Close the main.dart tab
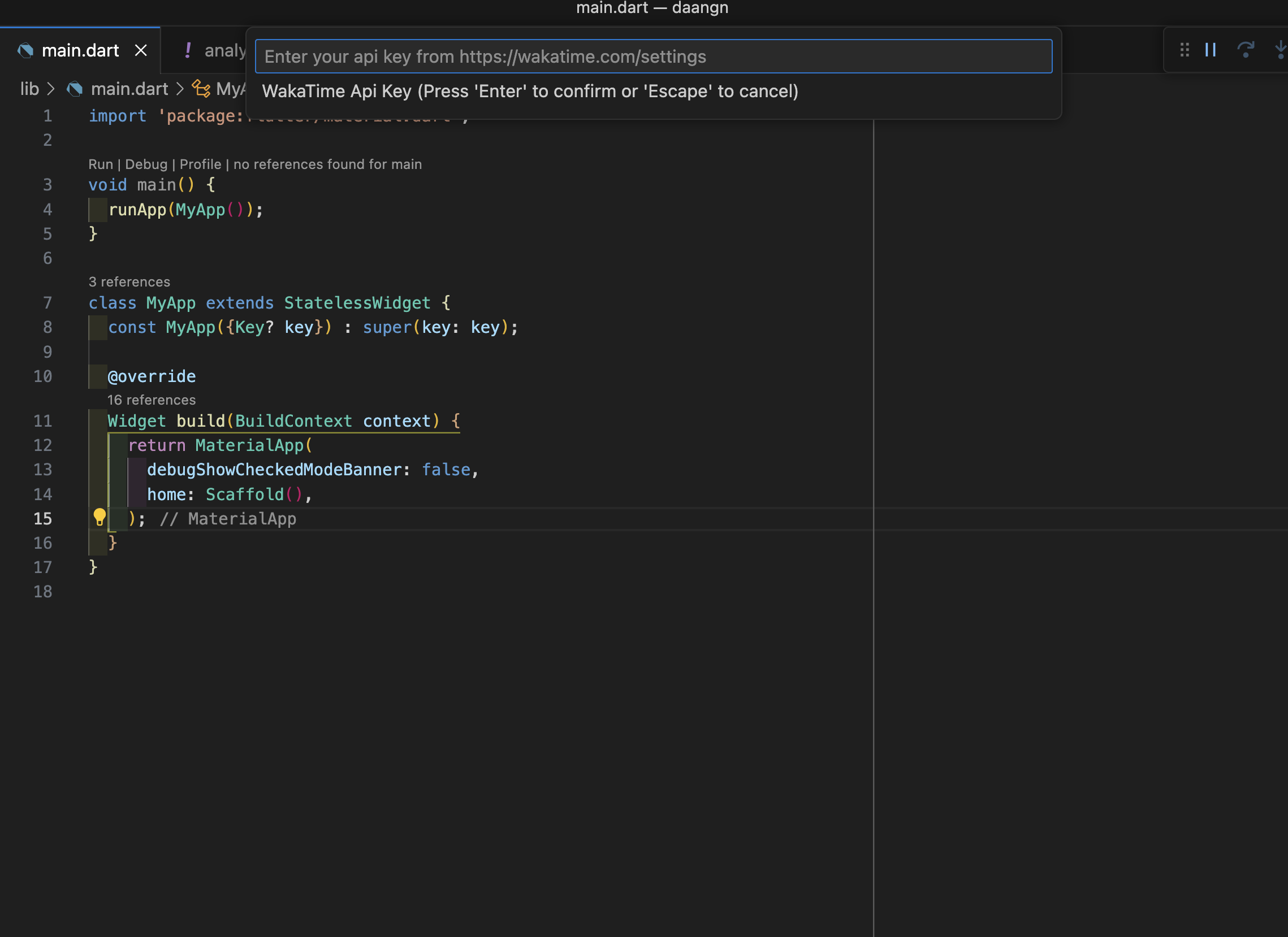This screenshot has width=1288, height=937. pos(141,50)
